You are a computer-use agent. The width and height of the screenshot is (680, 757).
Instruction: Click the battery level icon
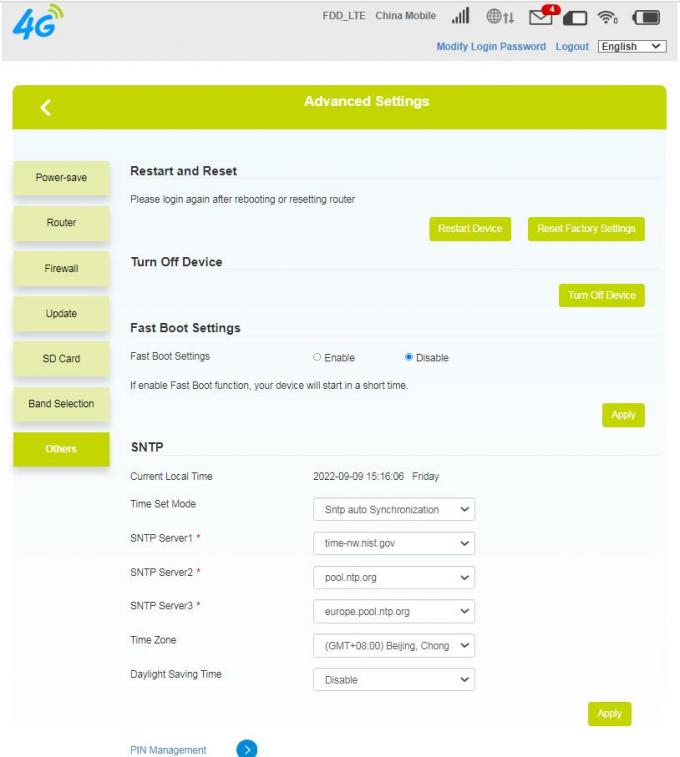click(646, 17)
